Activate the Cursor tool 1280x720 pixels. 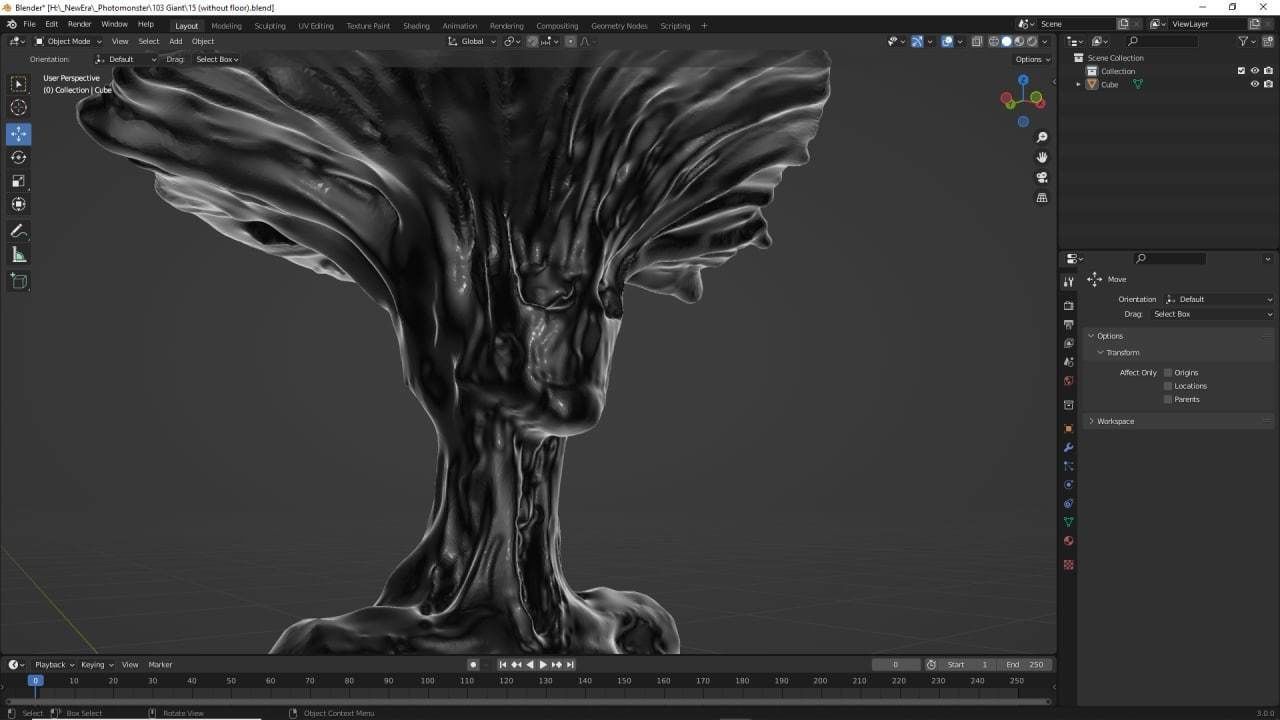[18, 108]
